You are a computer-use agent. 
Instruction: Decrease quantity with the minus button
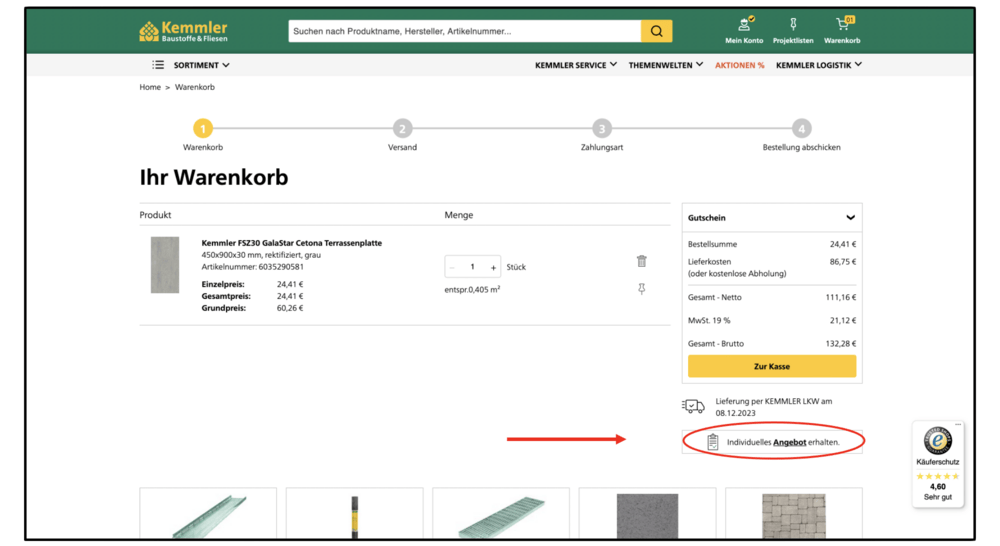(452, 267)
